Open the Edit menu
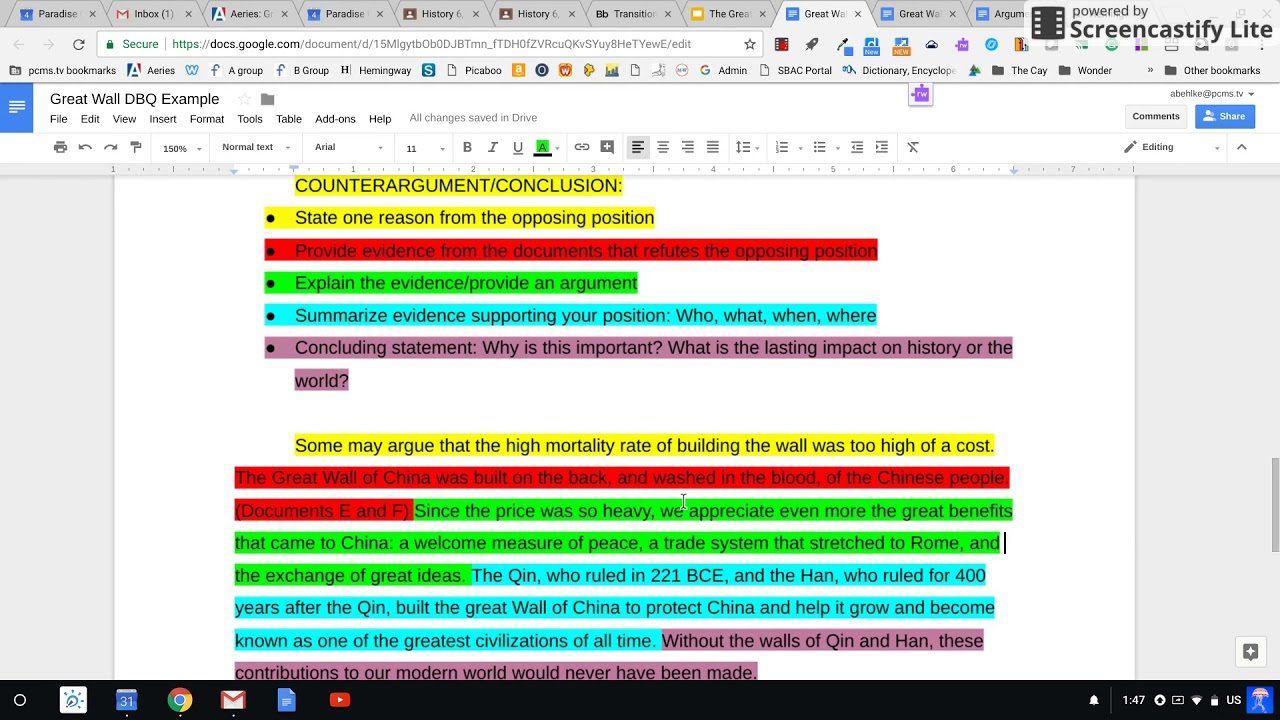 (x=90, y=118)
